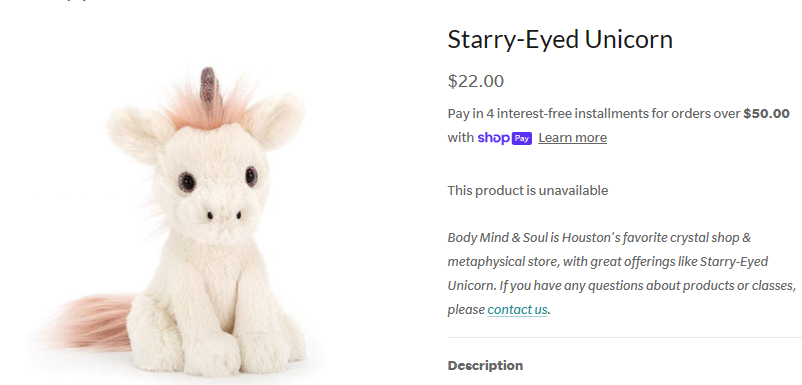Click the plush's right sparkly eye

(251, 176)
